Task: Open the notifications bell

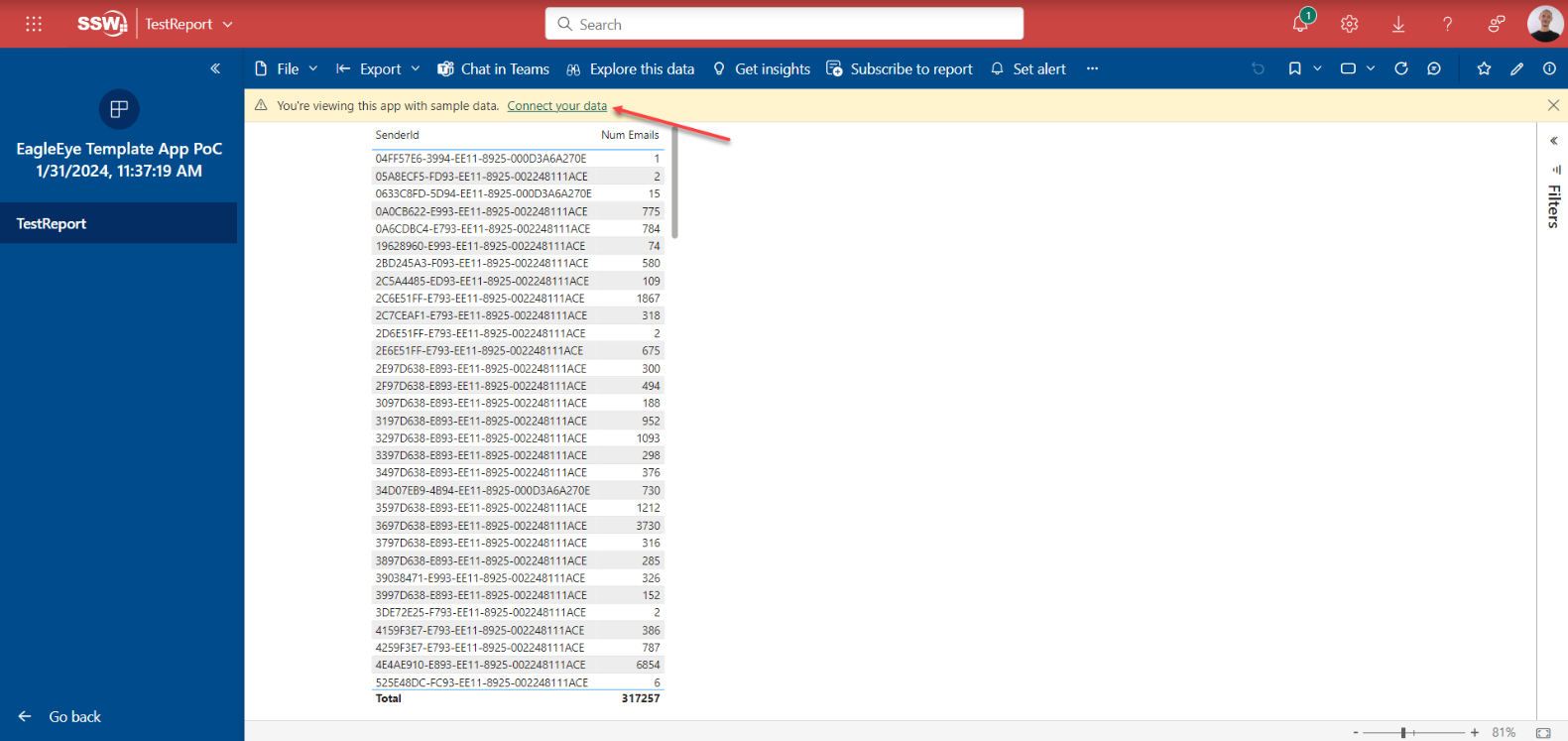Action: pyautogui.click(x=1300, y=24)
